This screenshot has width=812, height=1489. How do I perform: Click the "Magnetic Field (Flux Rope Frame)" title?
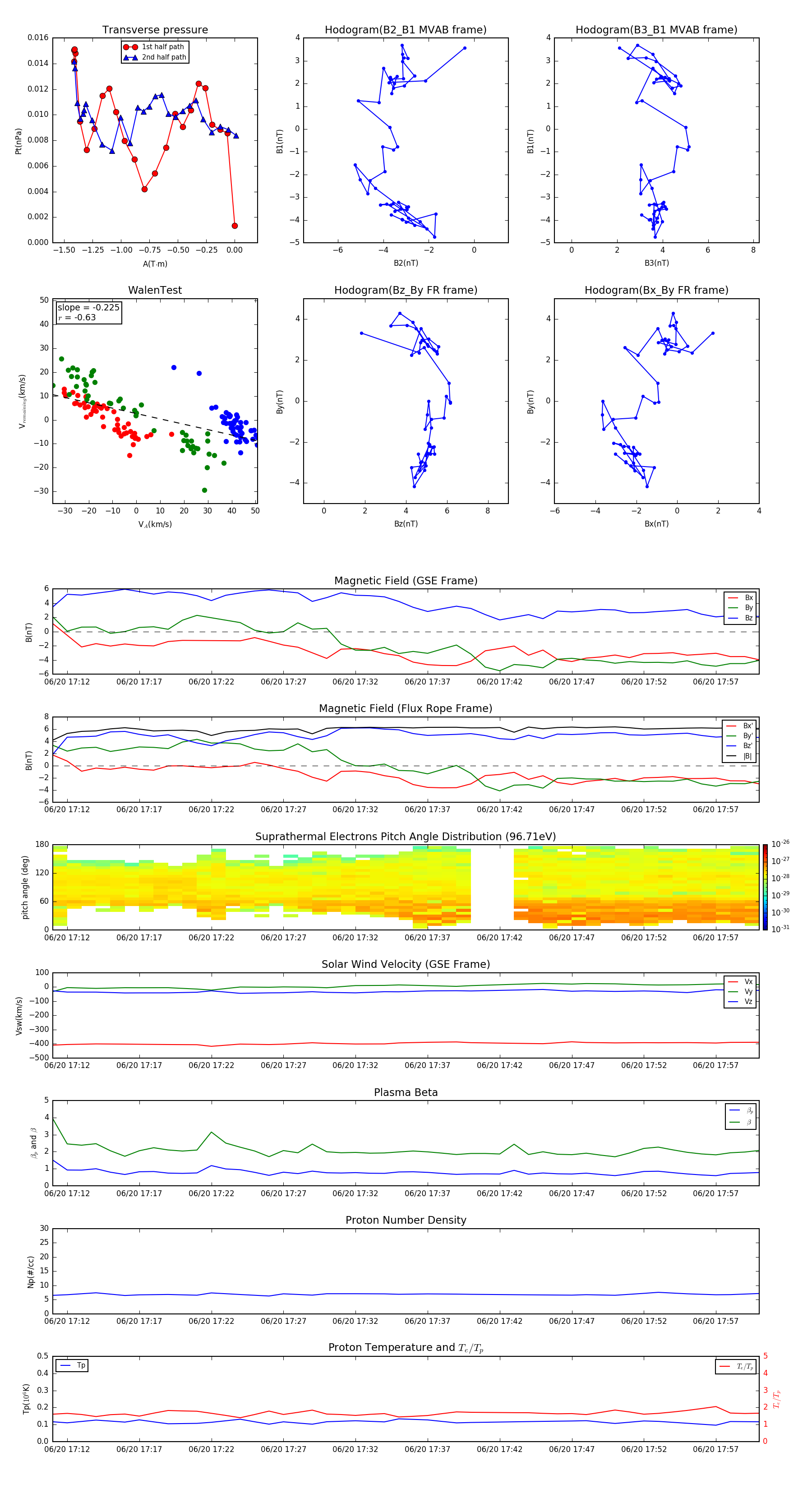pyautogui.click(x=406, y=709)
